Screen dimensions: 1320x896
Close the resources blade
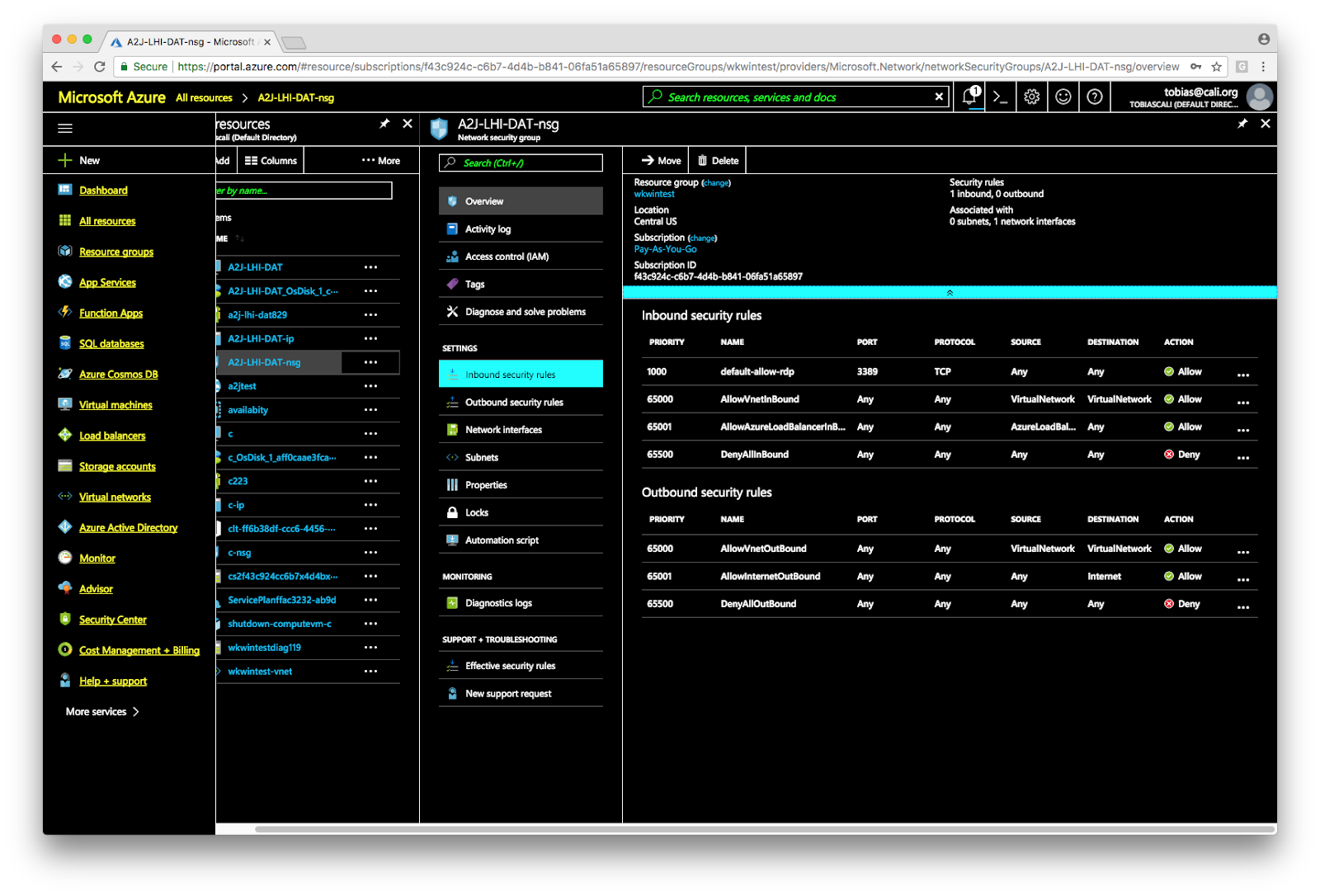pyautogui.click(x=408, y=124)
